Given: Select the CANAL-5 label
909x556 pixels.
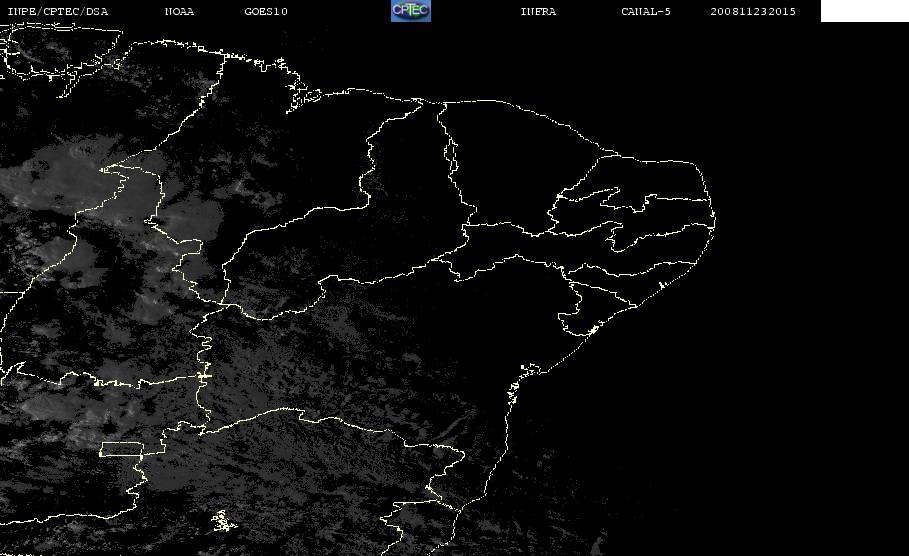Looking at the screenshot, I should pos(646,11).
